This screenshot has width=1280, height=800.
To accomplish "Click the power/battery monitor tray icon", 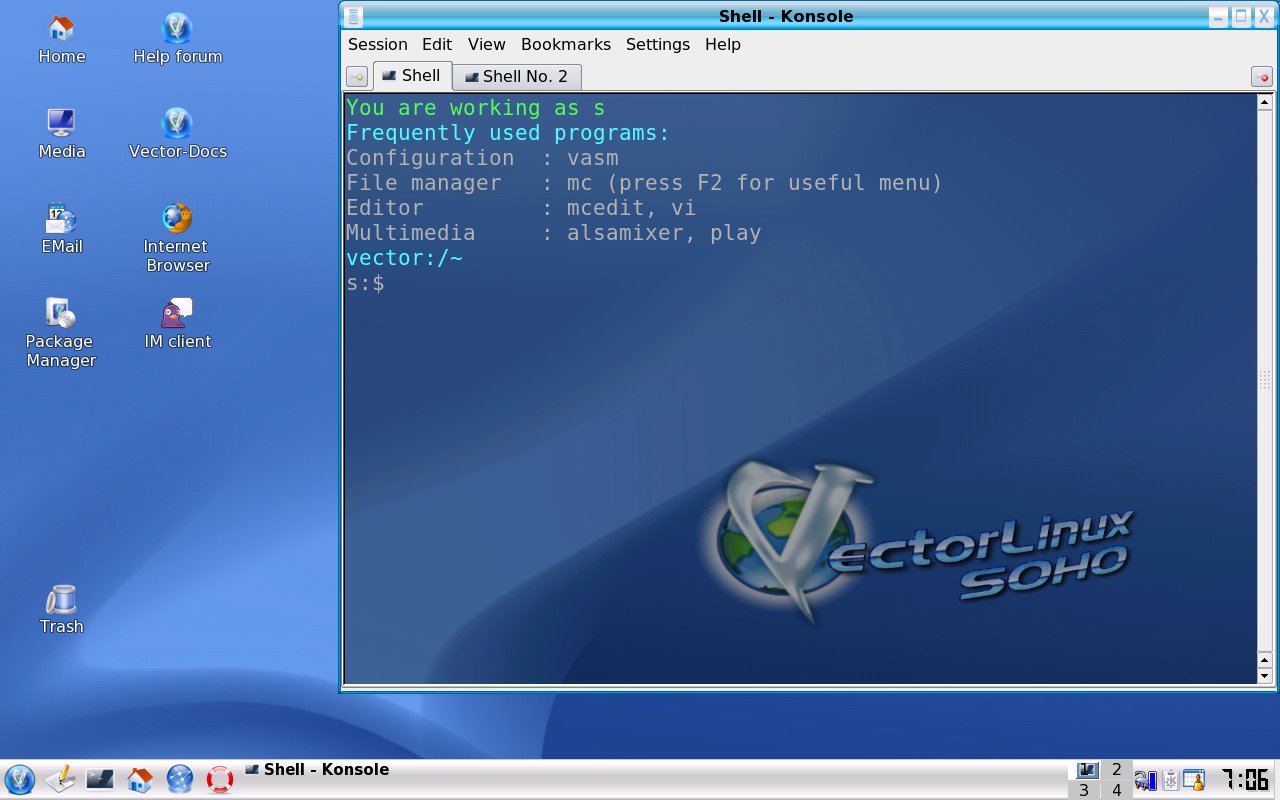I will click(x=1145, y=780).
